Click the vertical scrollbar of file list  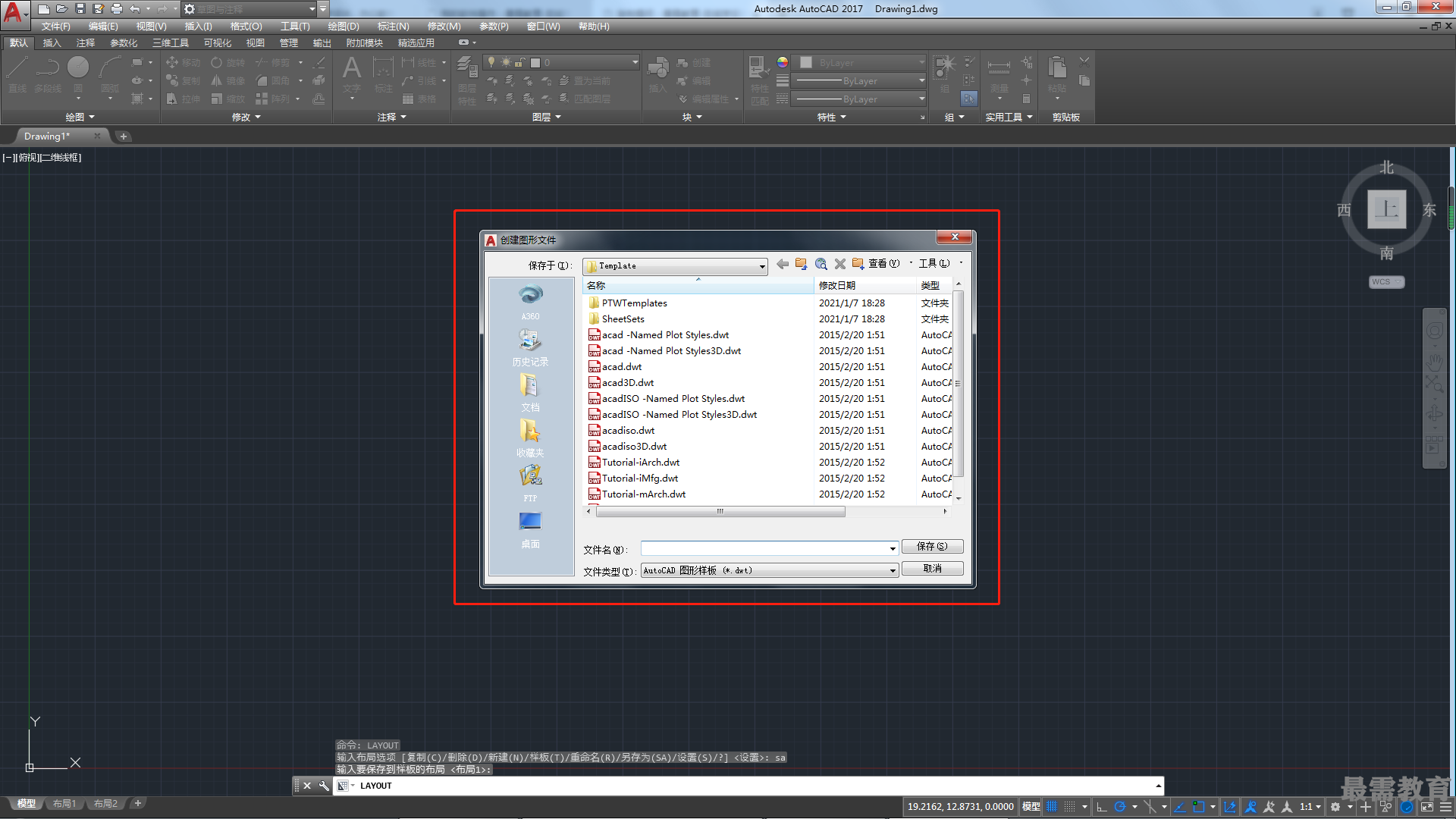click(x=958, y=383)
